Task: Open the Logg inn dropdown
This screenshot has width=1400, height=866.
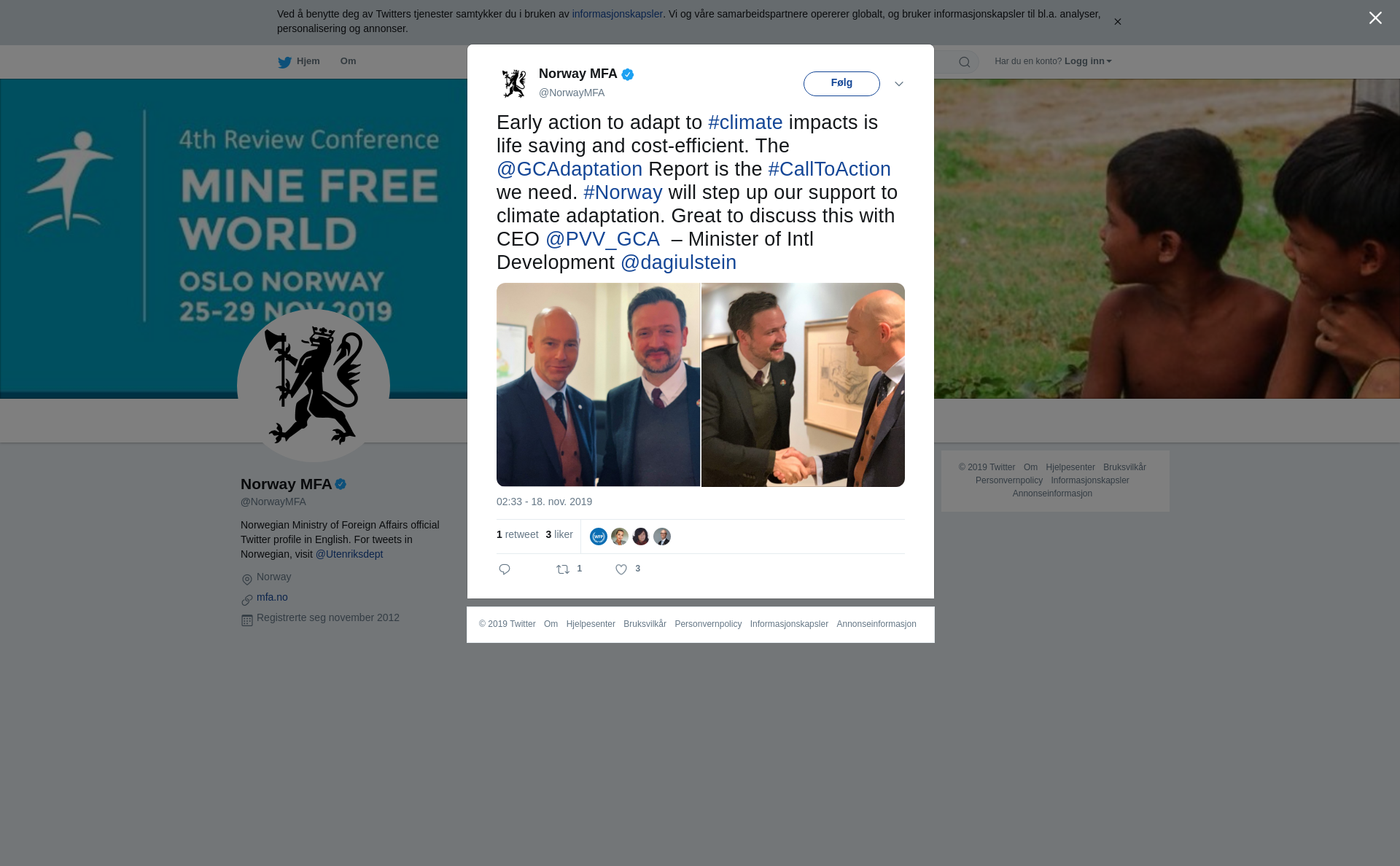Action: click(x=1088, y=61)
